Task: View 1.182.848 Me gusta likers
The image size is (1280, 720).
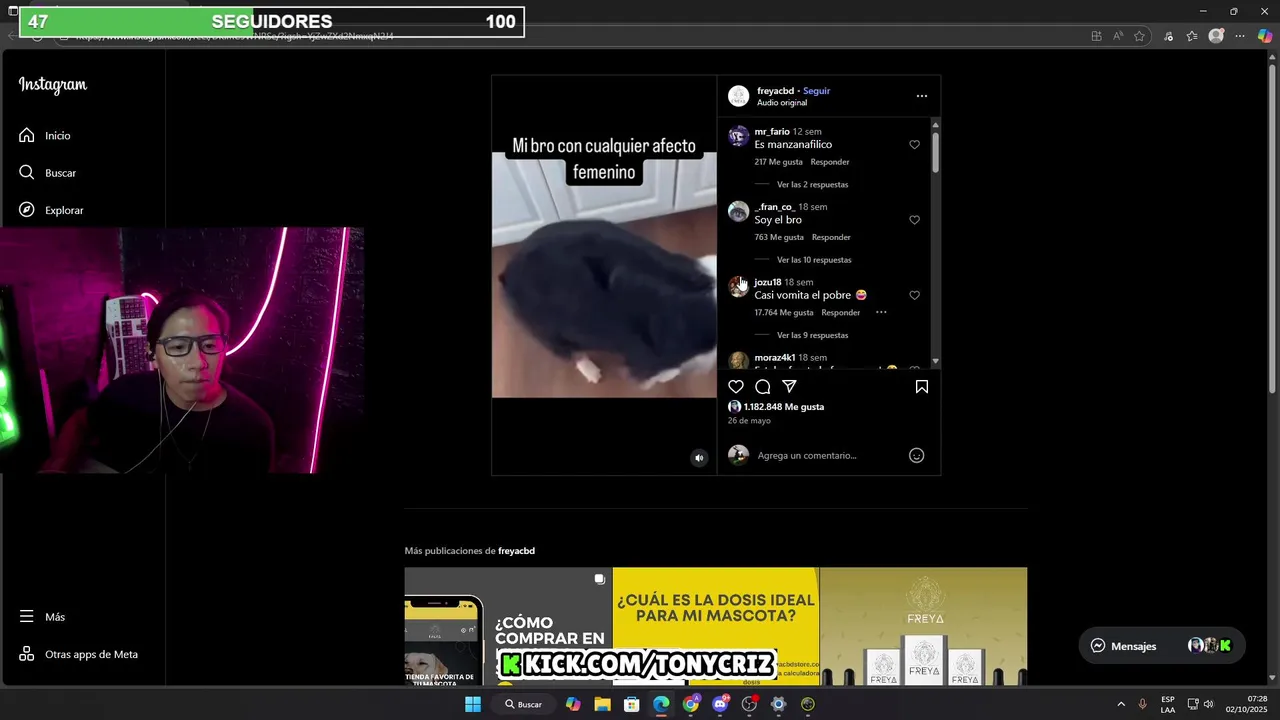Action: (784, 407)
